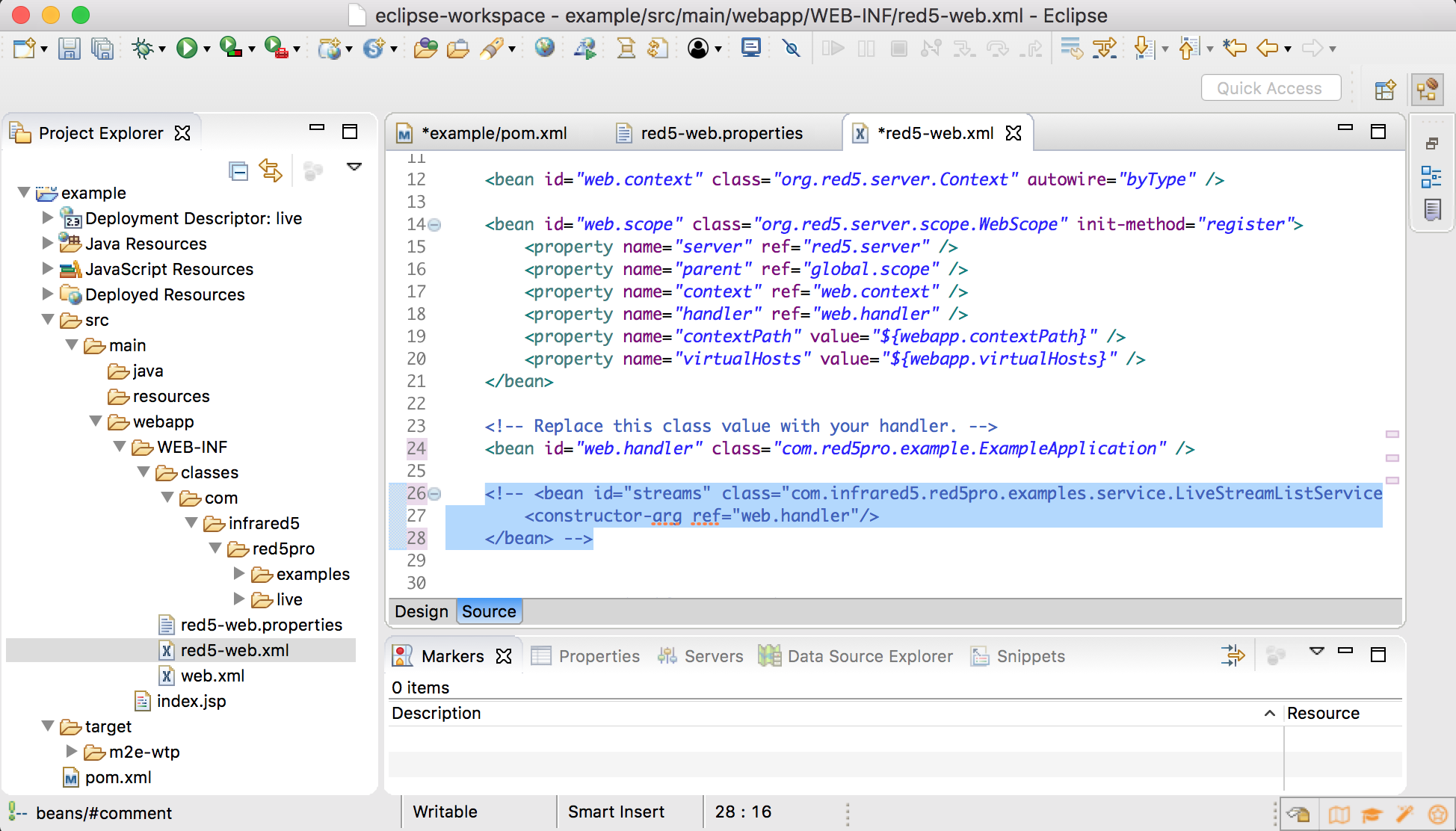Collapse the WEB-INF folder
Screen dimensions: 1456x831
pyautogui.click(x=120, y=447)
